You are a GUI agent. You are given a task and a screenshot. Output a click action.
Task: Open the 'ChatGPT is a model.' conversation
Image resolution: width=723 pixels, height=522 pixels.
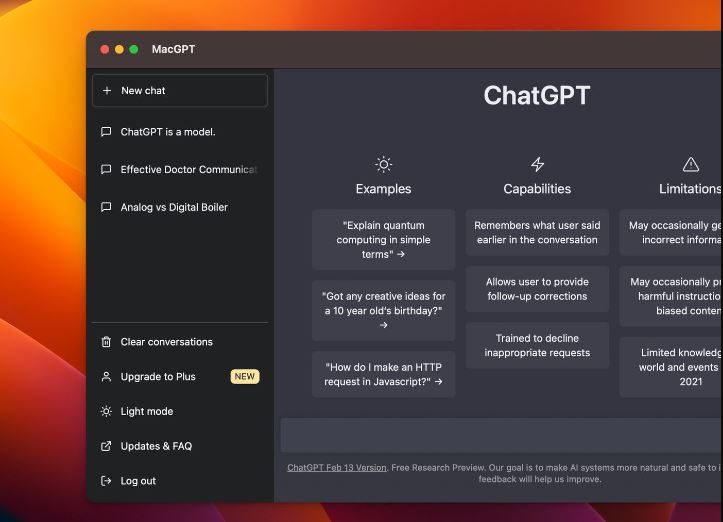pos(180,132)
